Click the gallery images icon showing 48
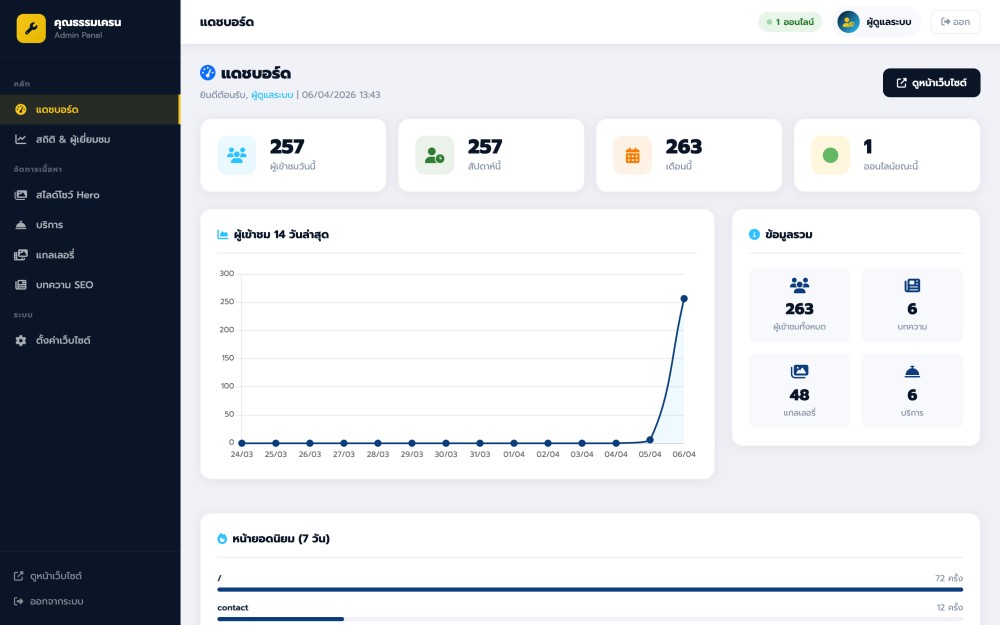Screen dimensions: 1000x625 (799, 372)
